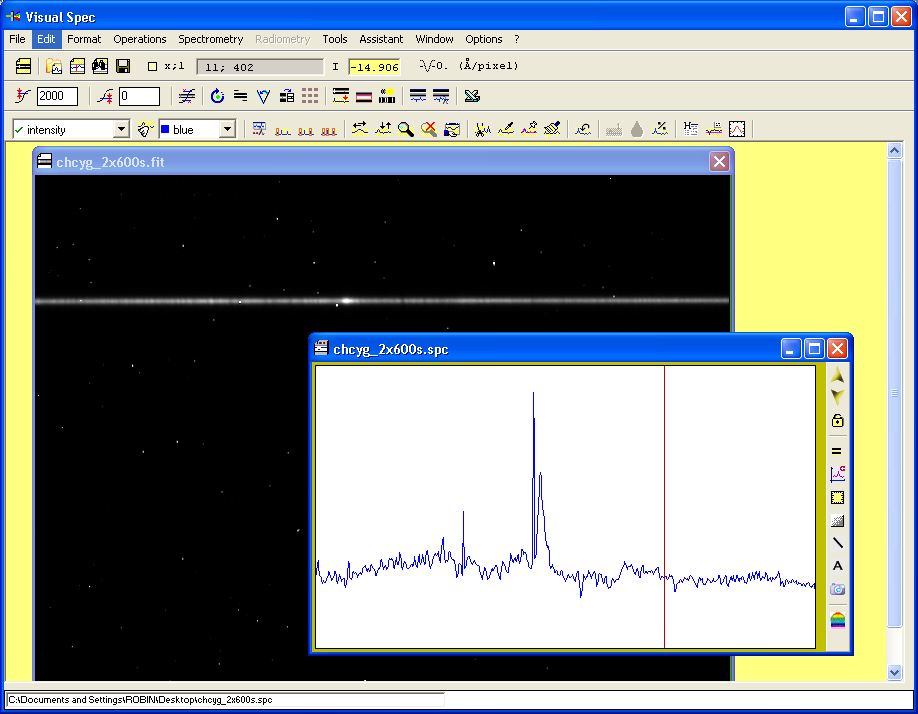Open the File menu
Screen dimensions: 918x714
(x=17, y=39)
